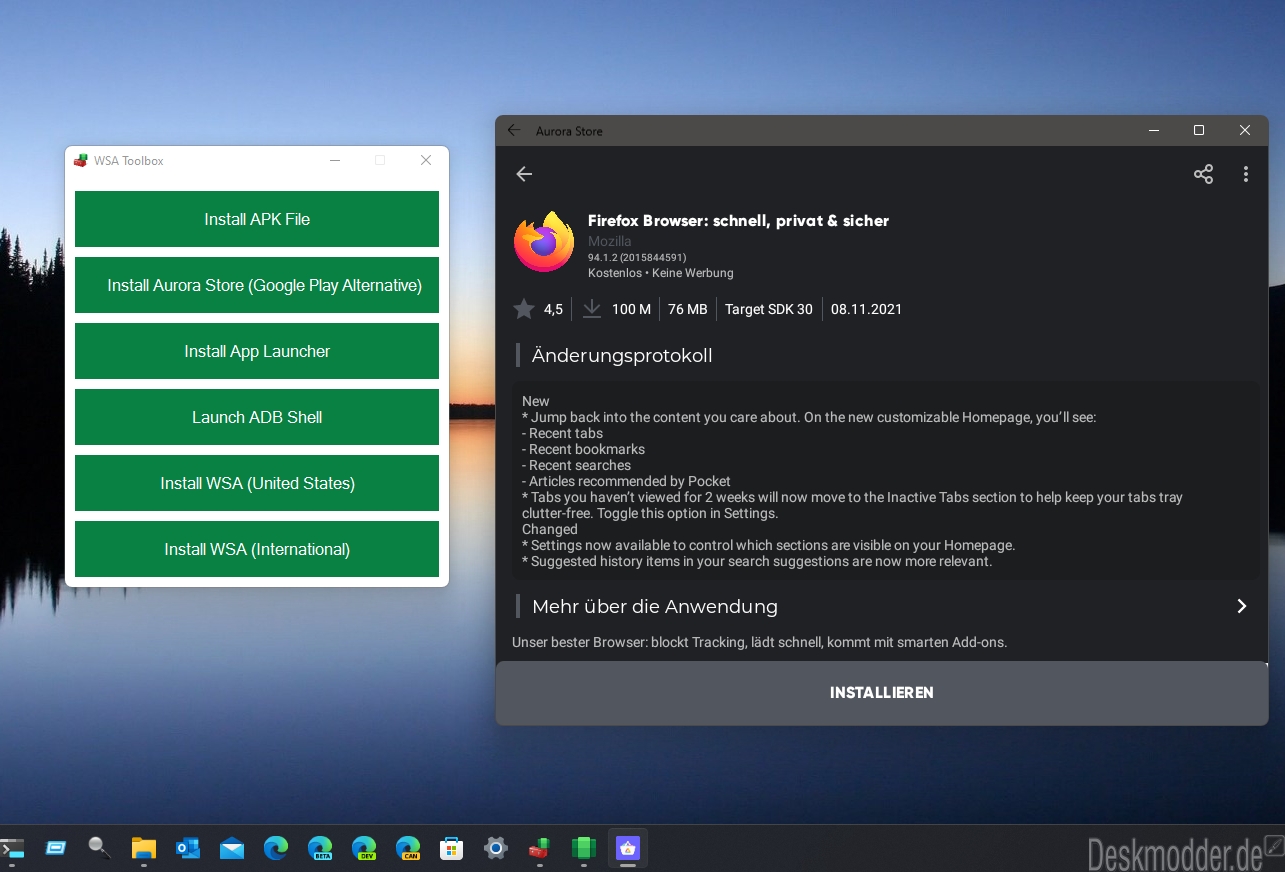
Task: Open Mail app from taskbar
Action: (x=232, y=849)
